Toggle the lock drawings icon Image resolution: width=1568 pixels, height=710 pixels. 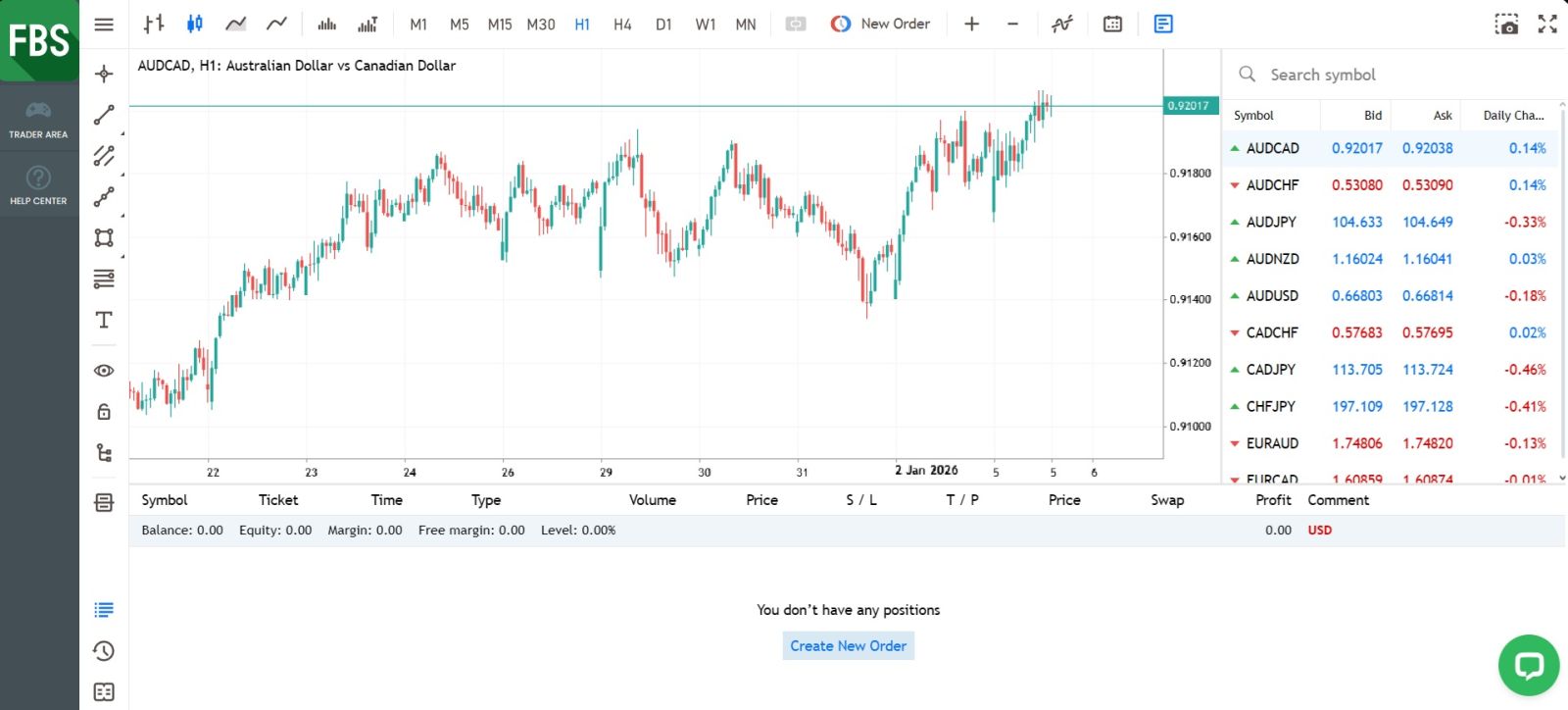(104, 412)
